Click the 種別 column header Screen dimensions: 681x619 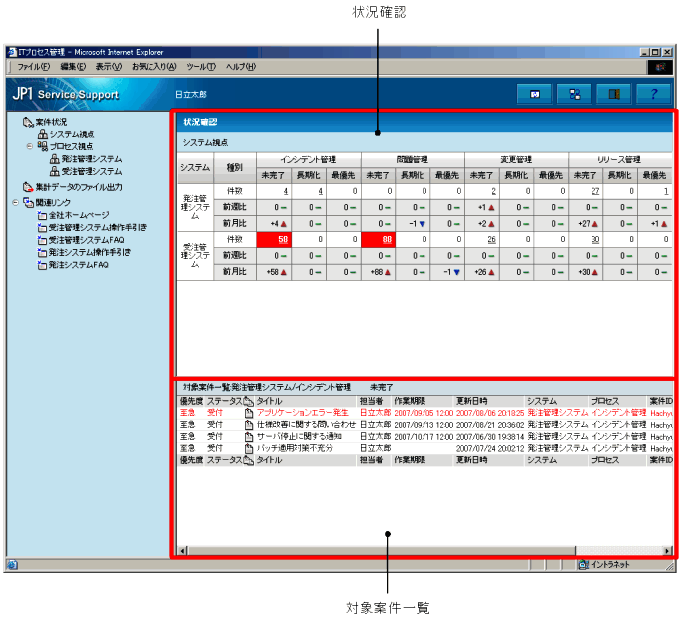pyautogui.click(x=235, y=168)
